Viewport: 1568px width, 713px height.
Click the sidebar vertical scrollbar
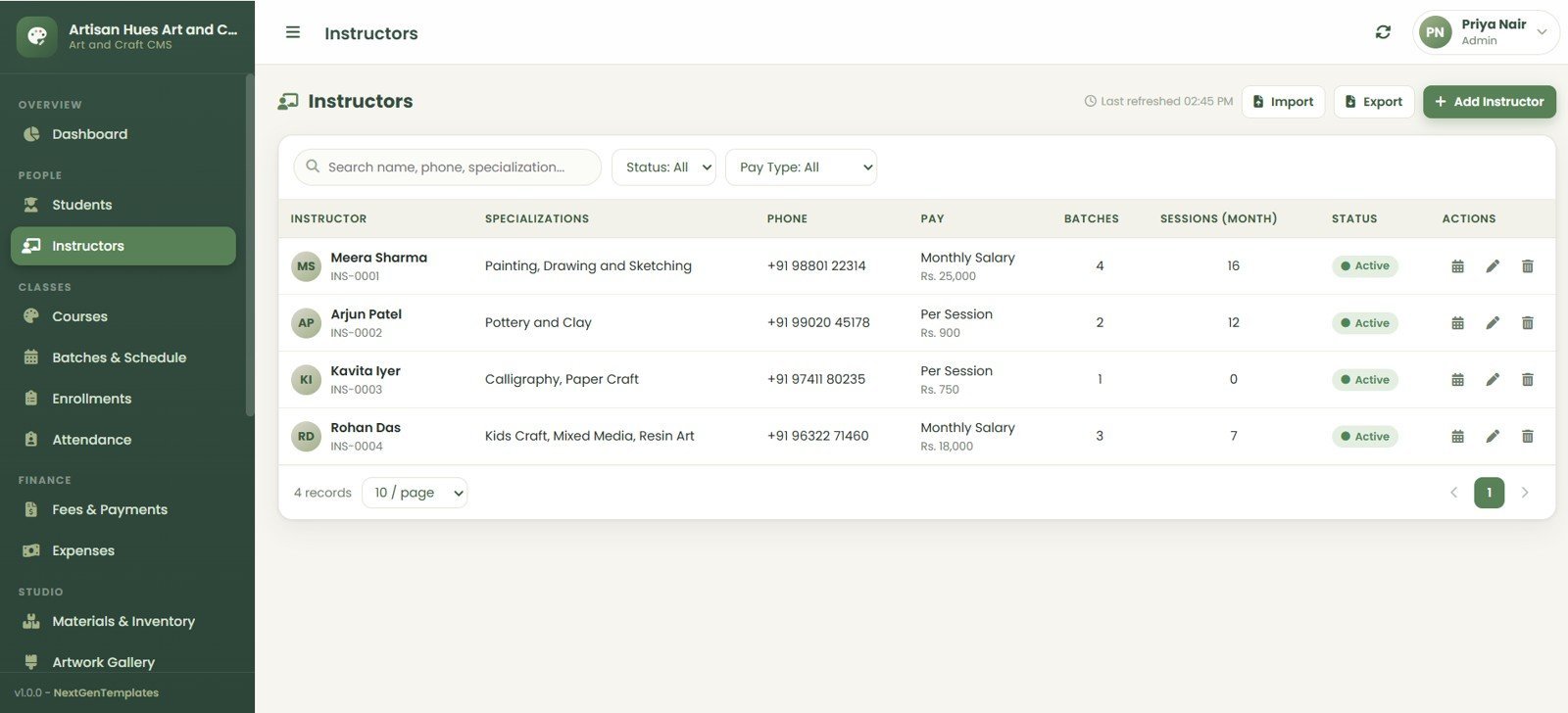point(249,245)
